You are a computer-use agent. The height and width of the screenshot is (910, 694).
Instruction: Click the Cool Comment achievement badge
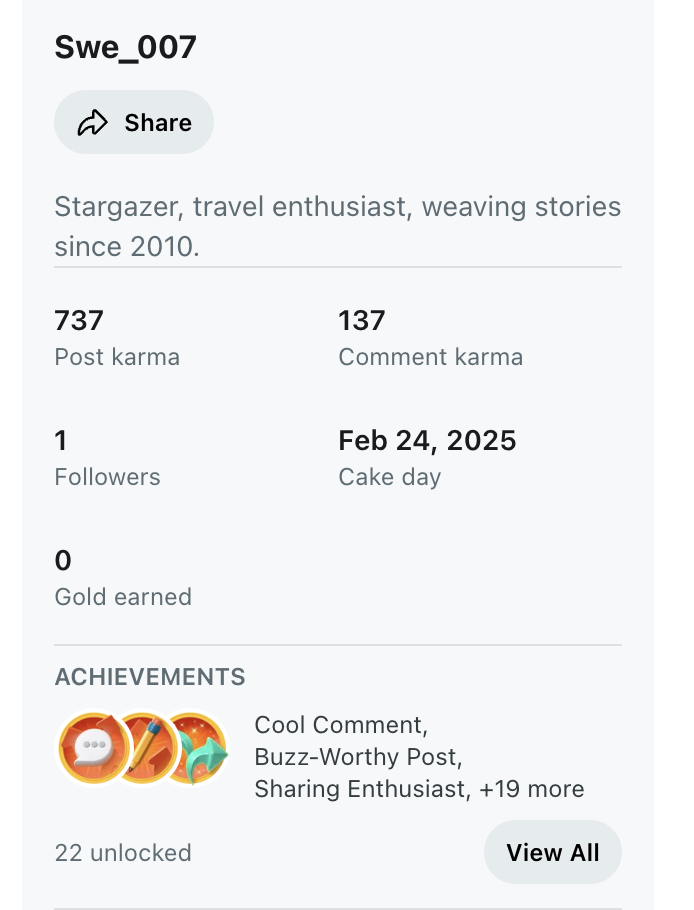point(93,748)
